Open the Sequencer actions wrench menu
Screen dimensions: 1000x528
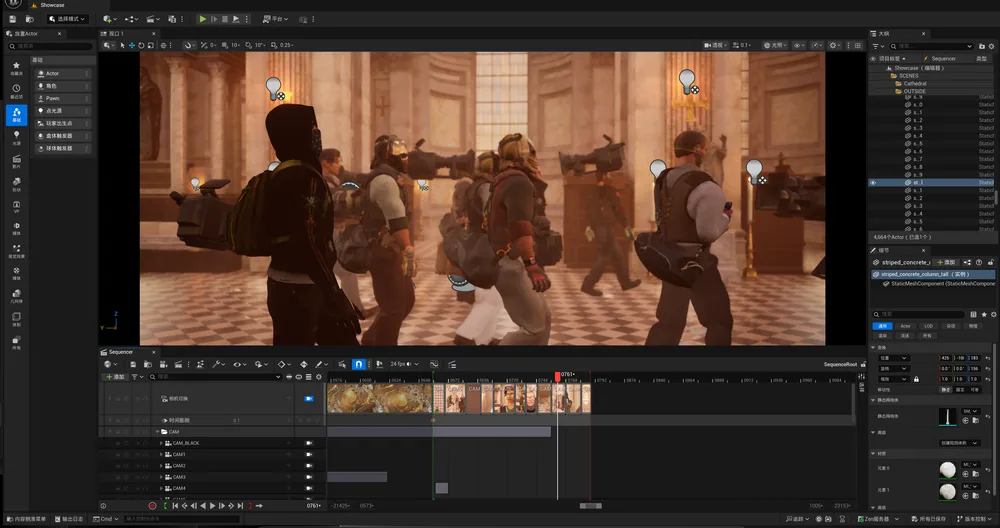(219, 364)
